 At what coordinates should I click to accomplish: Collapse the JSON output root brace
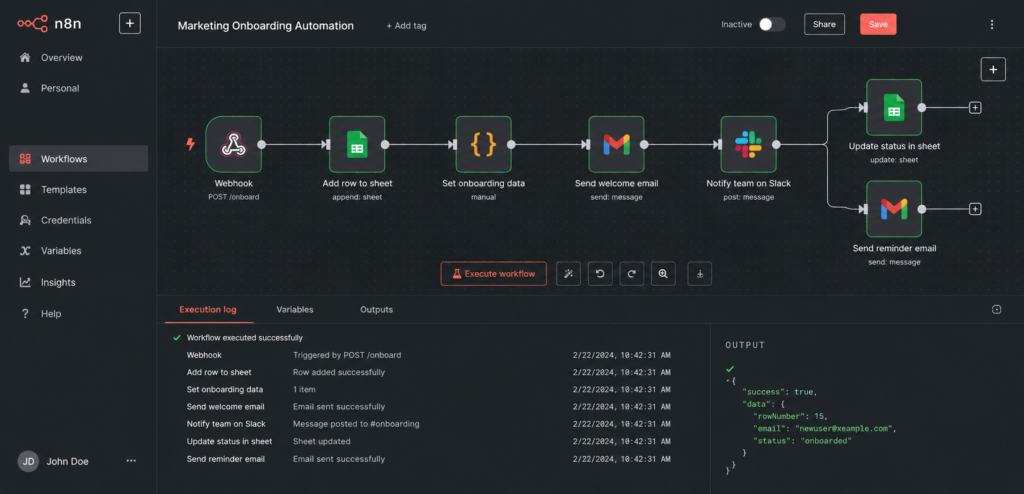pyautogui.click(x=729, y=380)
